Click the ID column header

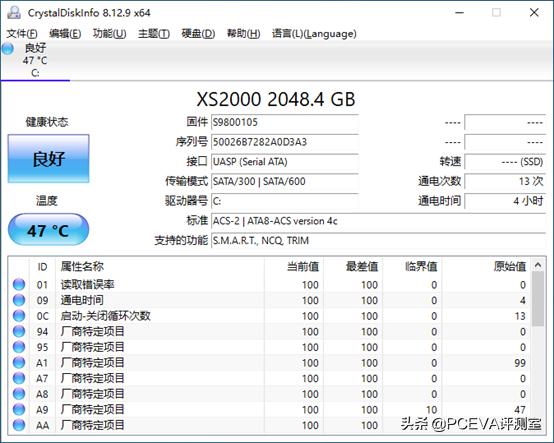[x=42, y=267]
